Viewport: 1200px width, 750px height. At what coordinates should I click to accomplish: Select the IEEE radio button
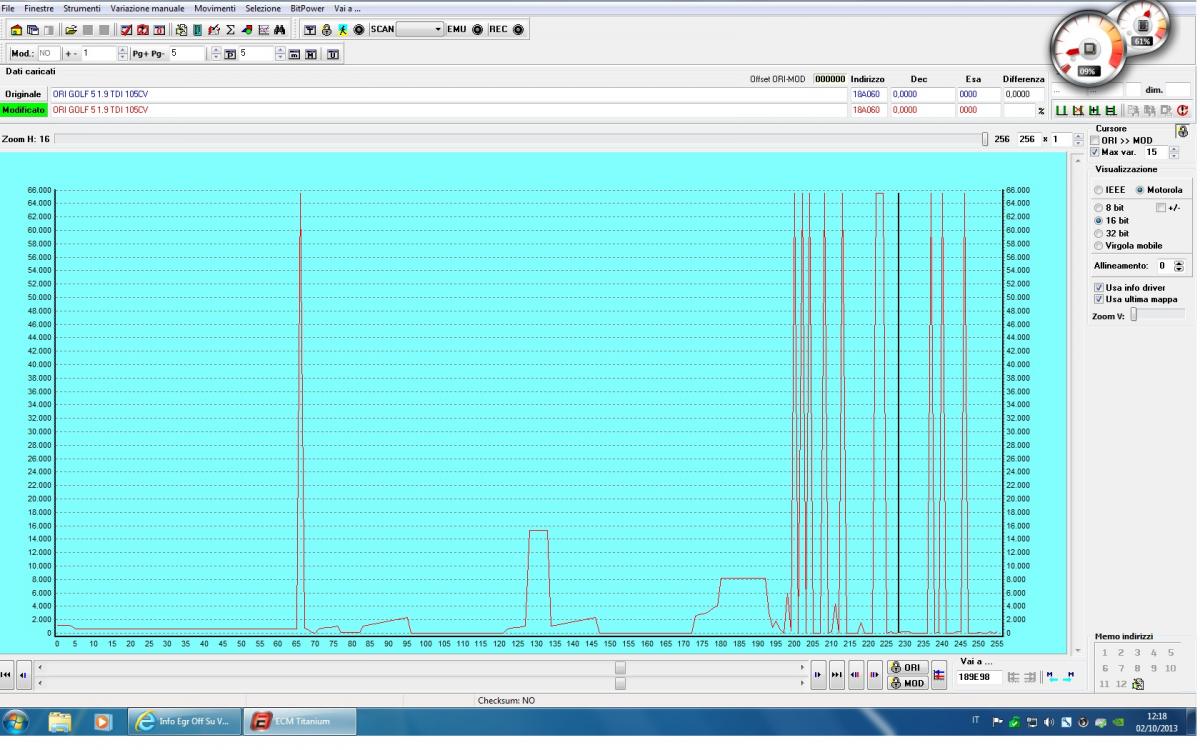[1100, 190]
